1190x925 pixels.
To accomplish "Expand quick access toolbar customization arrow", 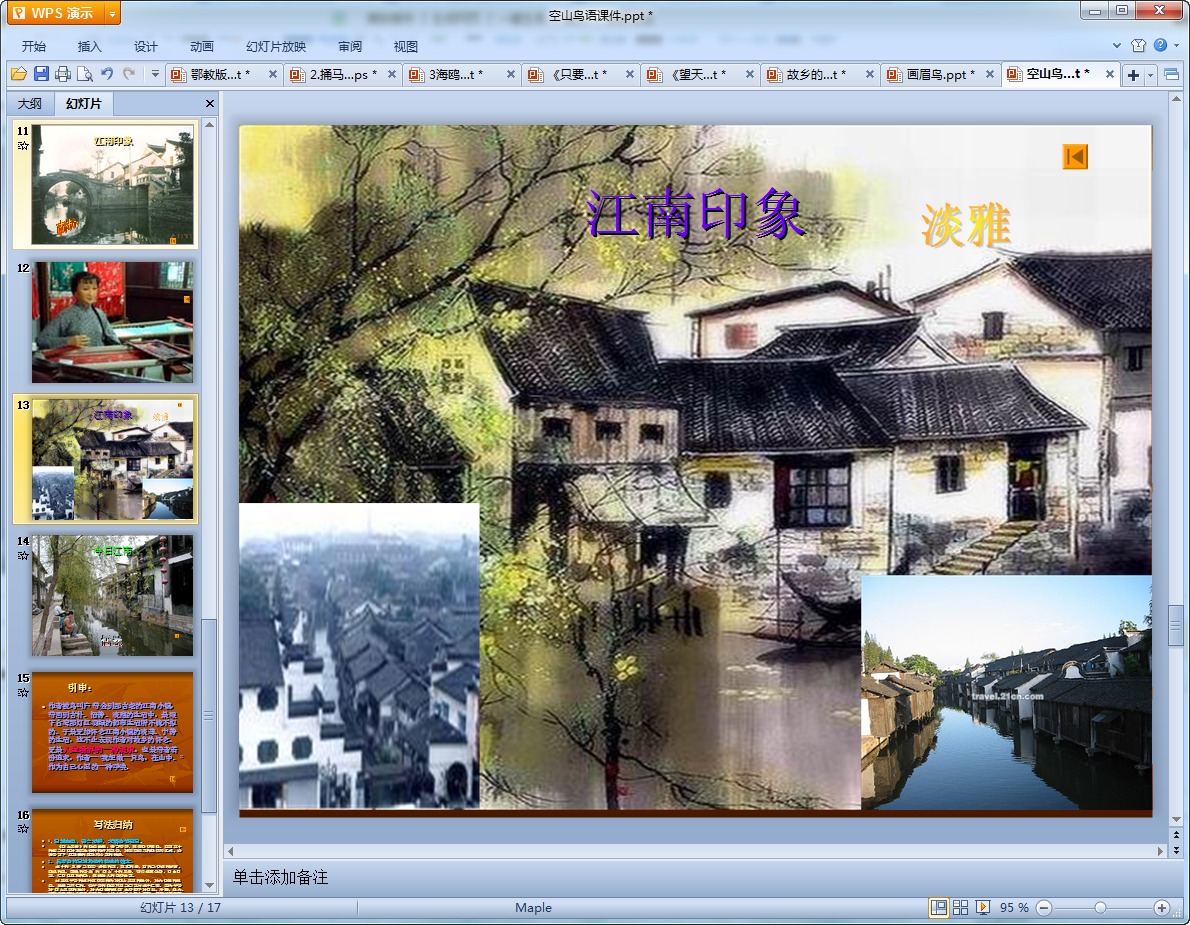I will click(155, 74).
